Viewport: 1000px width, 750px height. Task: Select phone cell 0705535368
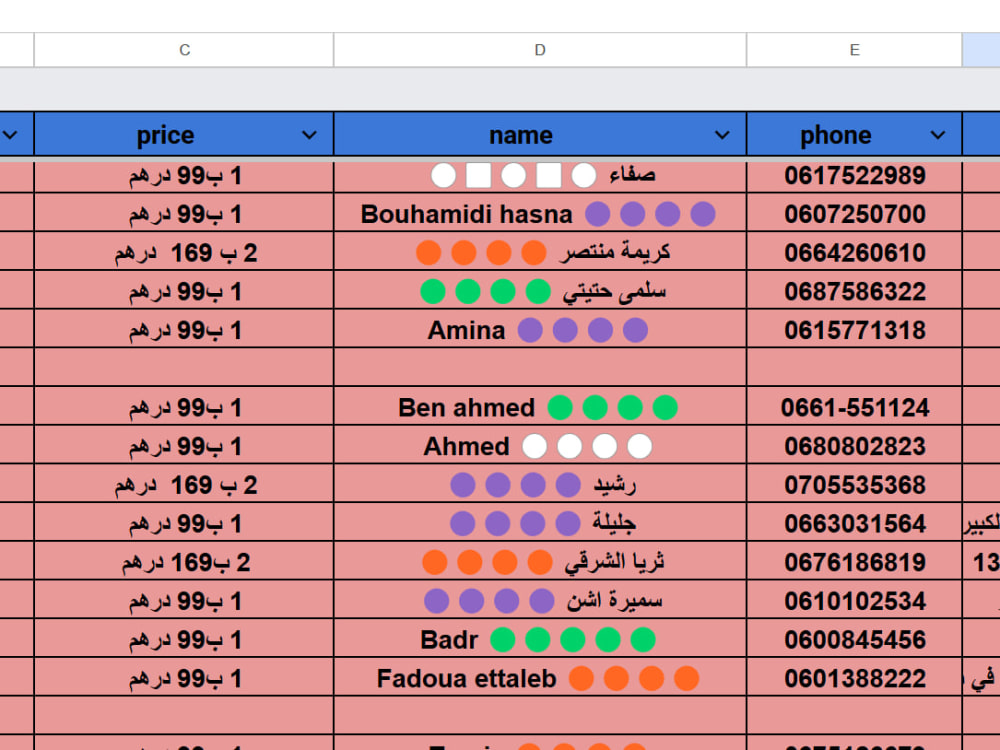(855, 485)
